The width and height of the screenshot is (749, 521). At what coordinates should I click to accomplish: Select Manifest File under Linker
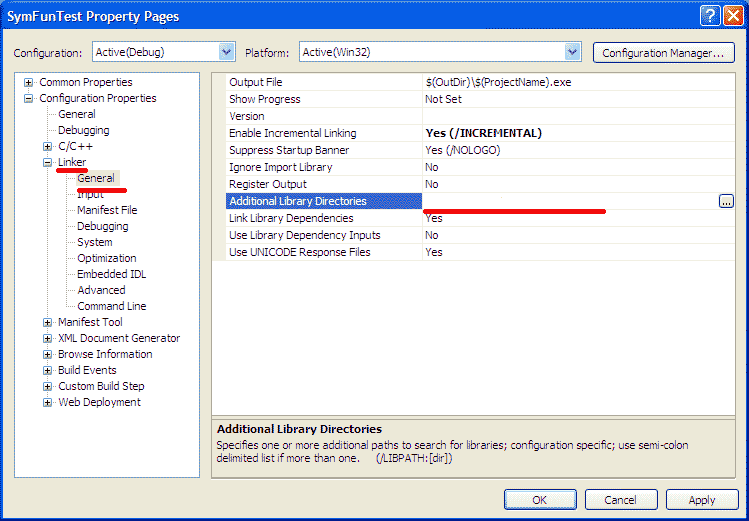107,210
